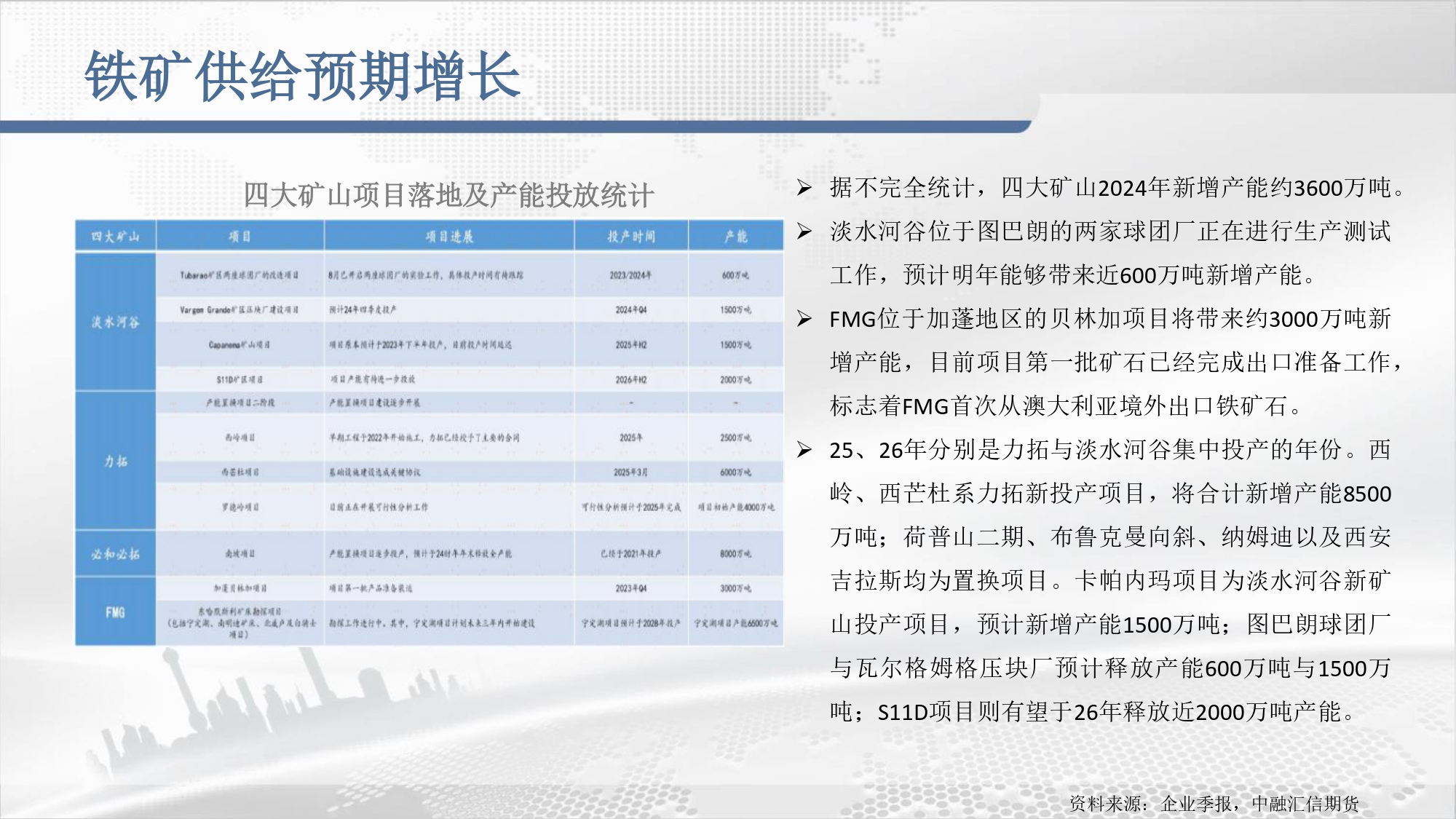Image resolution: width=1456 pixels, height=819 pixels.
Task: Click the line starting '与瓦尔格姆格压块厂'
Action: 1110,668
